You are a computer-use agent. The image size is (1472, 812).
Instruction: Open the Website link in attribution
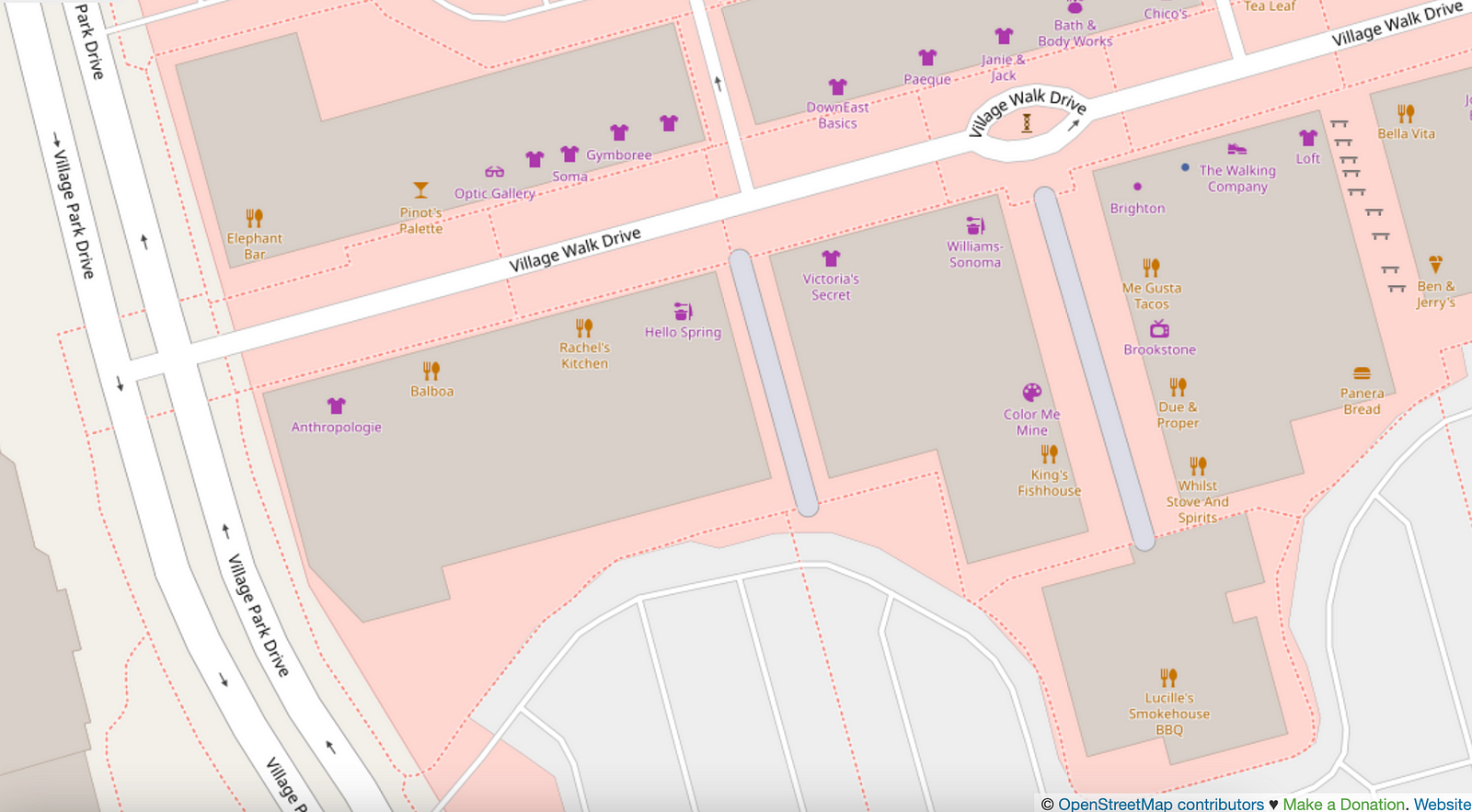click(x=1443, y=804)
